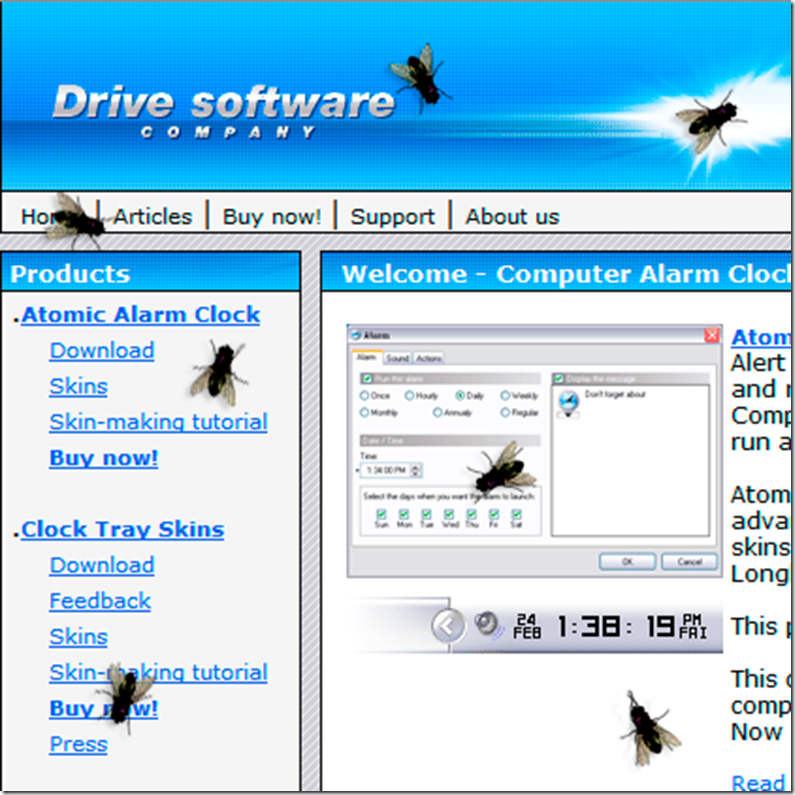Screen dimensions: 795x795
Task: Select the Hourly radio button
Action: [x=409, y=395]
